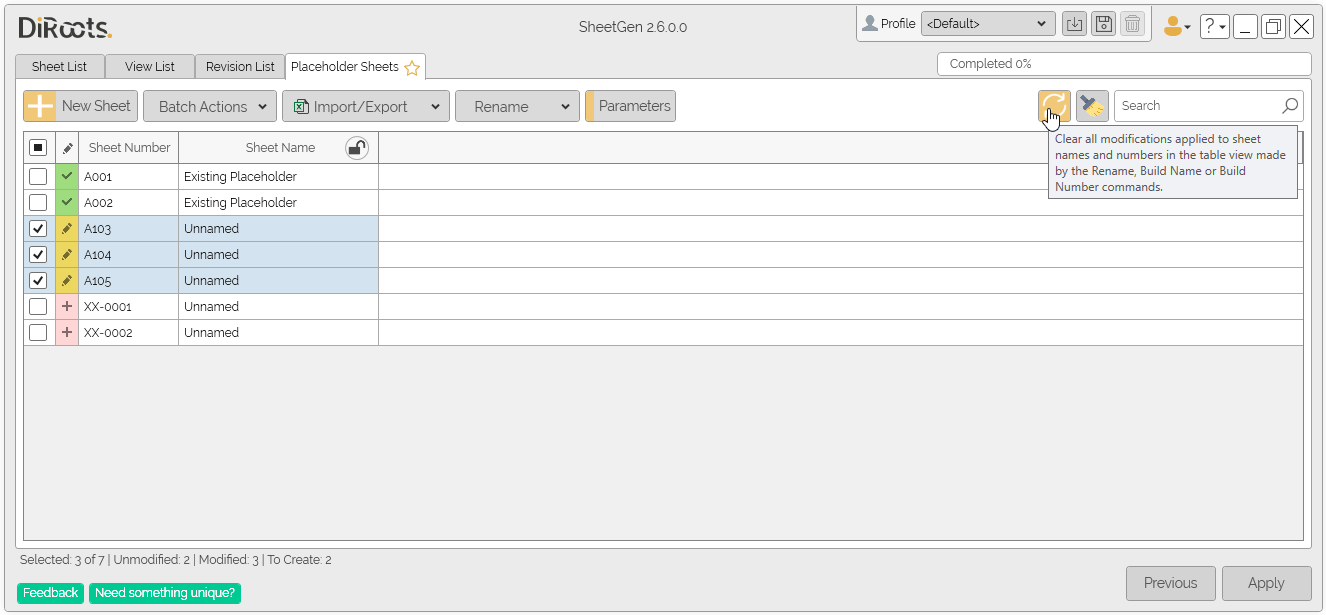
Task: Click the reset modifications refresh icon
Action: (x=1054, y=105)
